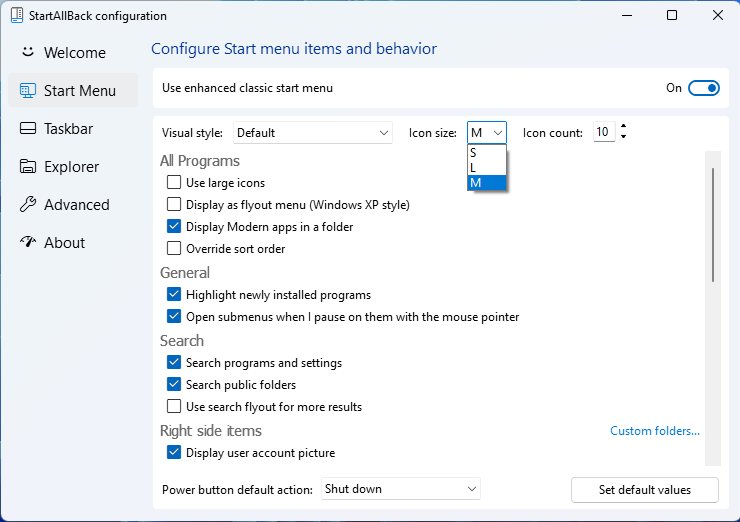Open Advanced settings page
740x522 pixels.
point(73,204)
